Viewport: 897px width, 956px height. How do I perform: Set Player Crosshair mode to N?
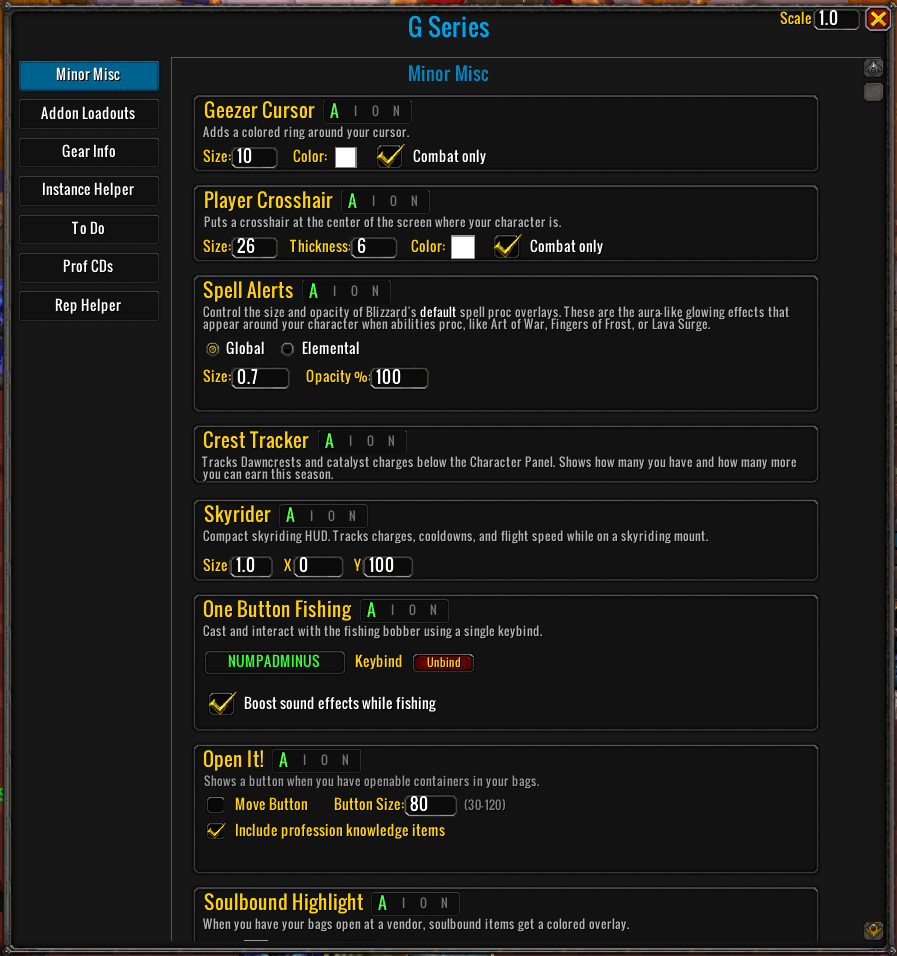click(415, 201)
